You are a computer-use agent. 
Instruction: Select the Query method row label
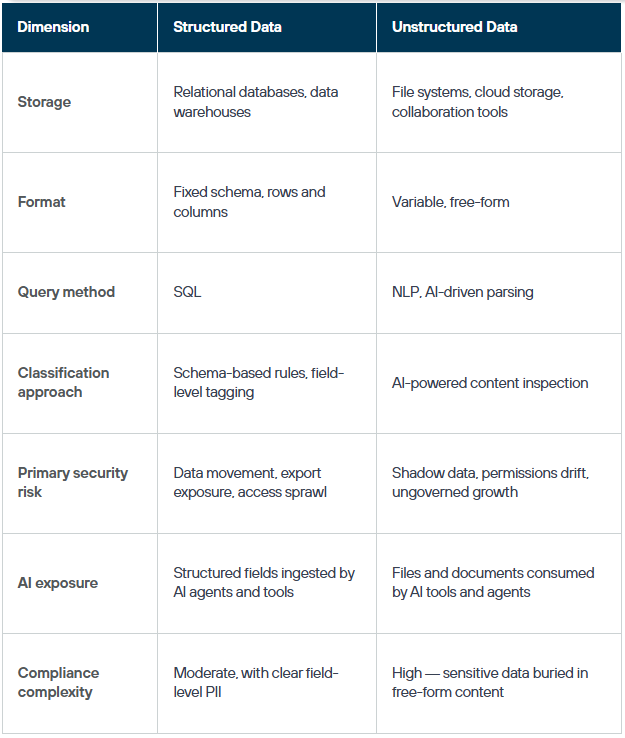66,292
